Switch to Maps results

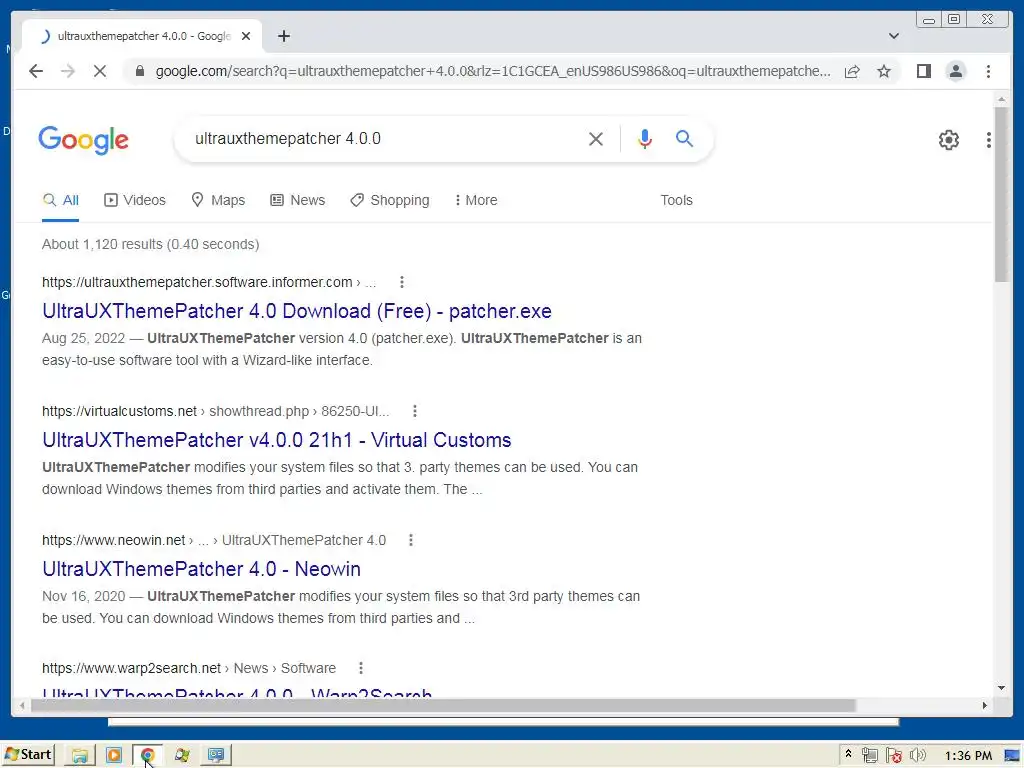(218, 200)
